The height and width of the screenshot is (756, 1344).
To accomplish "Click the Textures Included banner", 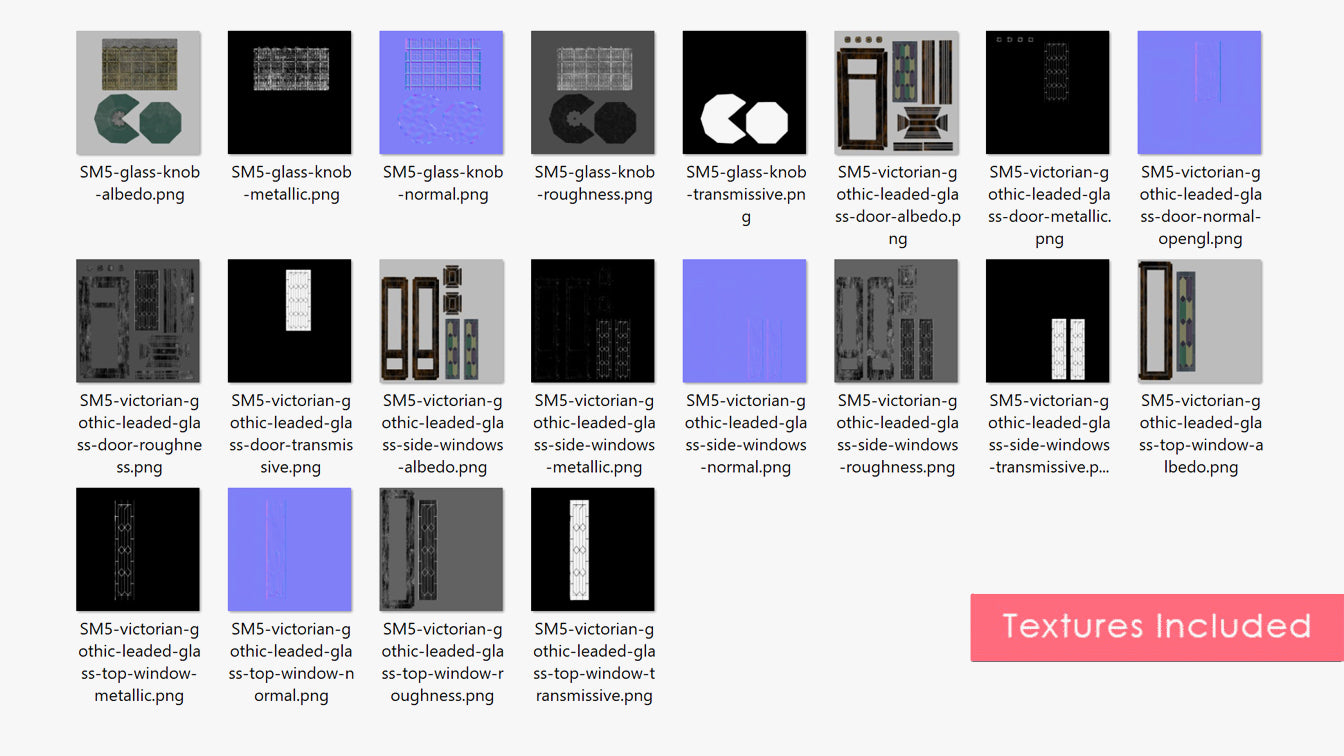I will (x=1157, y=627).
